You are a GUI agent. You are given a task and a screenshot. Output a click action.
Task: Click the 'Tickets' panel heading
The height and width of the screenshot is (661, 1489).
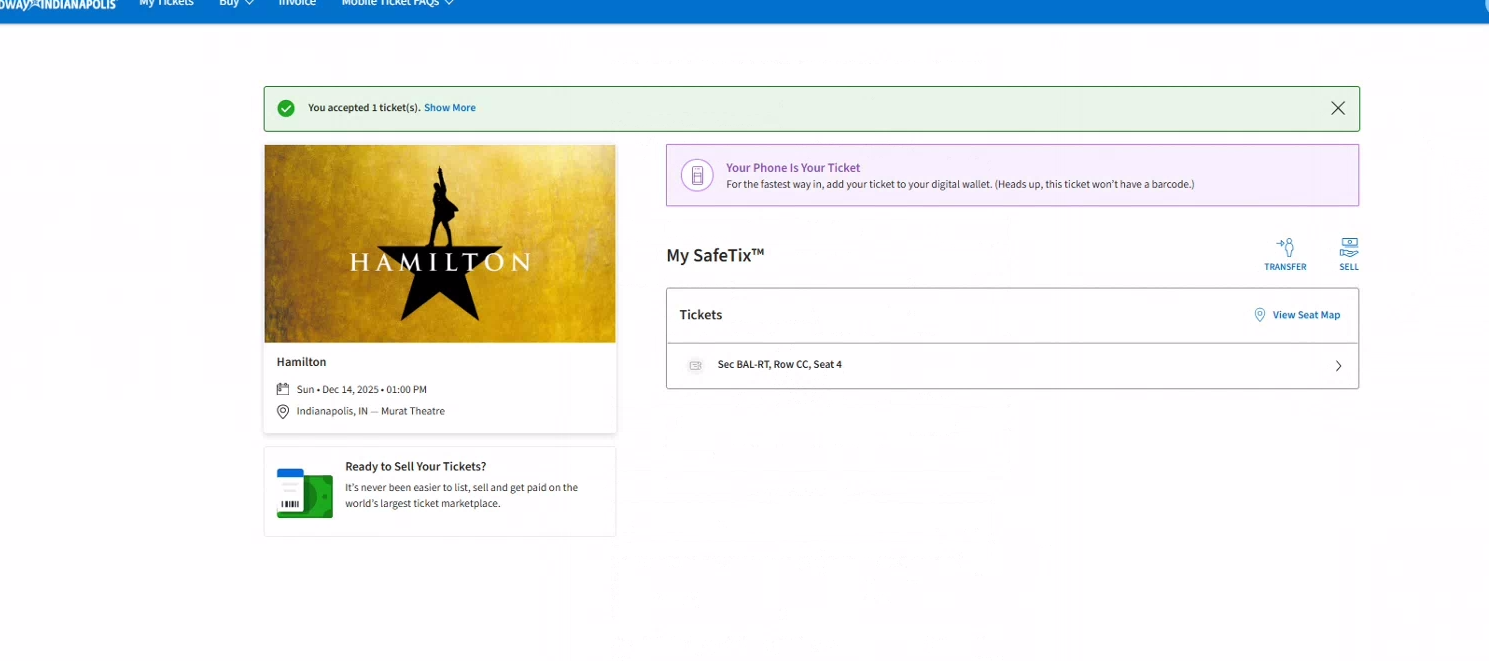(701, 315)
